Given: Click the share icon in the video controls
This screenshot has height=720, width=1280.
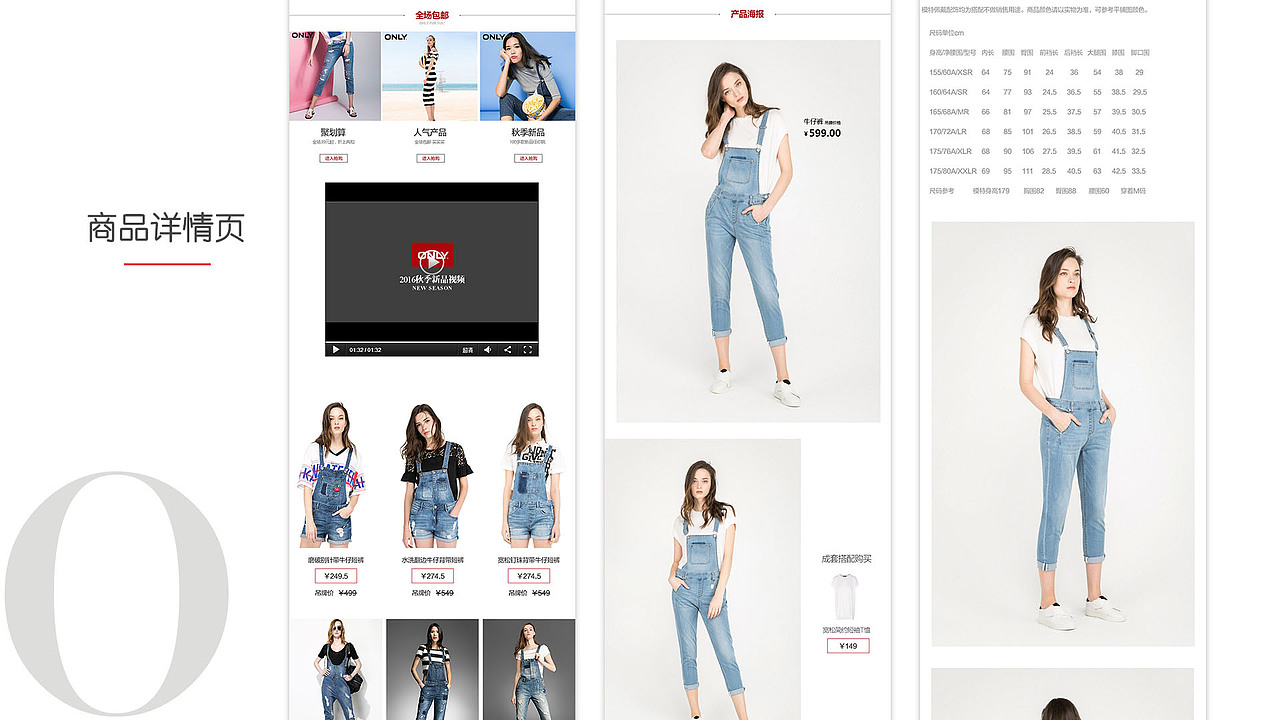Looking at the screenshot, I should coord(508,350).
